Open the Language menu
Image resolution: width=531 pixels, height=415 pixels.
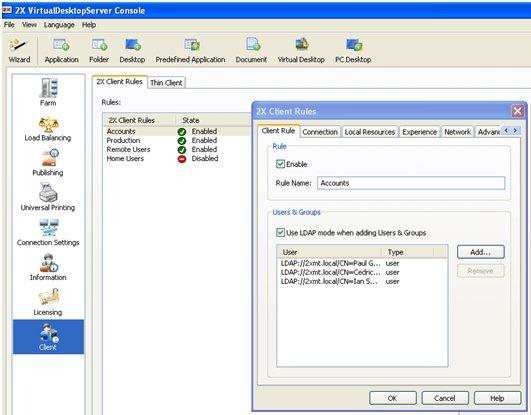point(59,25)
